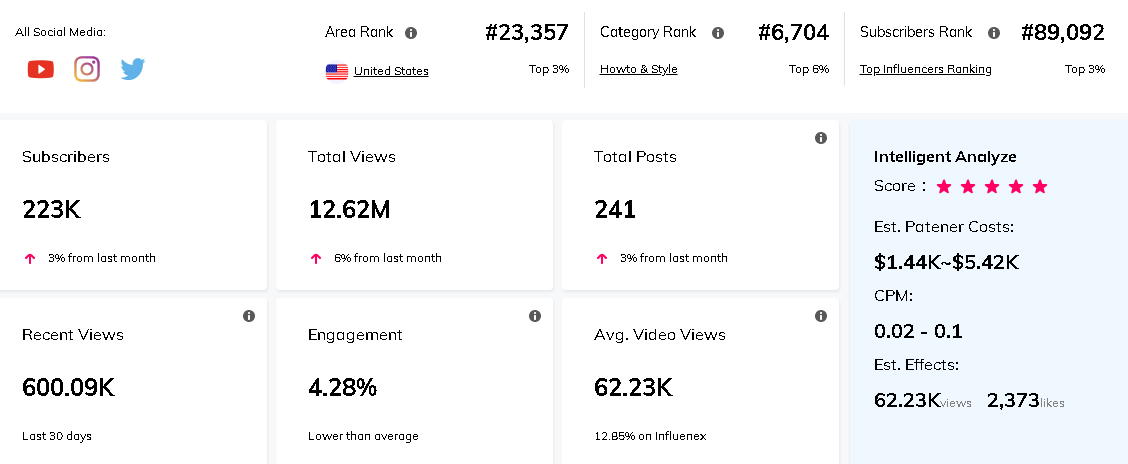Image resolution: width=1128 pixels, height=464 pixels.
Task: Show info tooltip for Category Rank
Action: point(718,33)
